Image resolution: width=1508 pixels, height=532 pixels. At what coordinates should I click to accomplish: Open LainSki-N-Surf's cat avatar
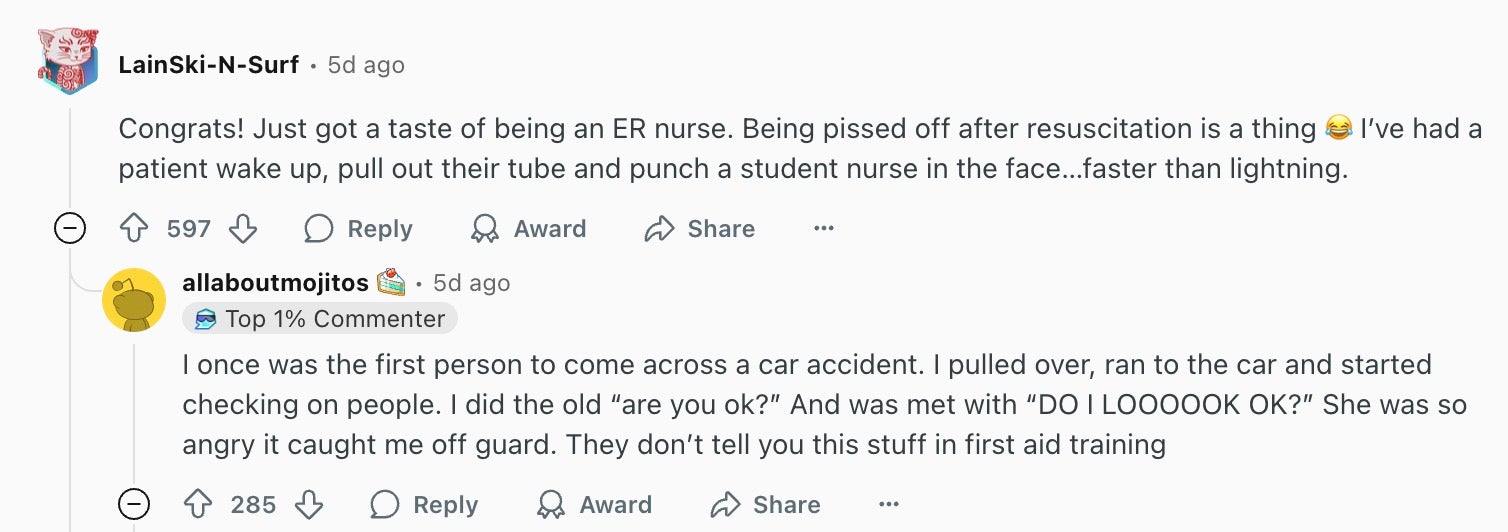pyautogui.click(x=68, y=61)
